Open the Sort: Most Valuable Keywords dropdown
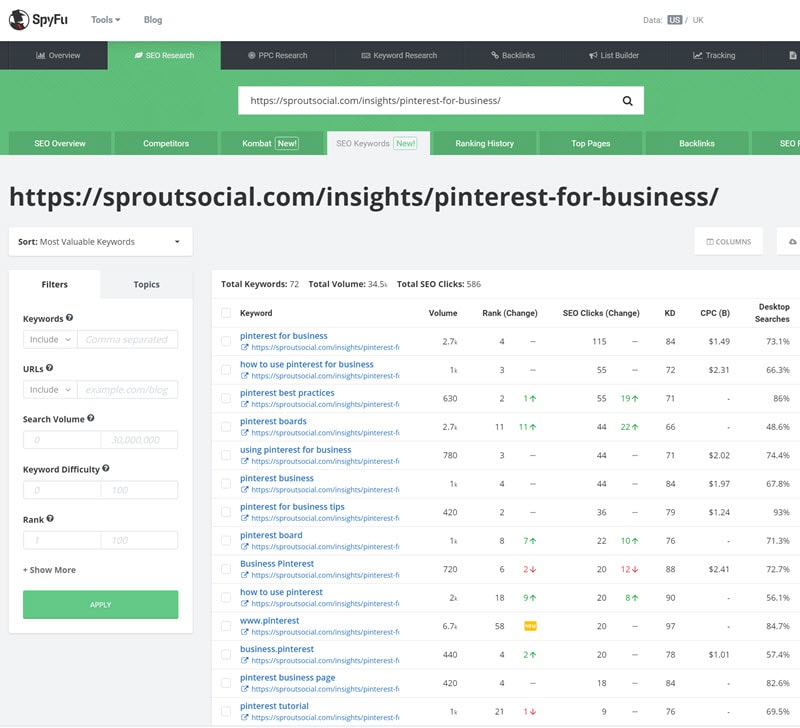 pos(101,242)
